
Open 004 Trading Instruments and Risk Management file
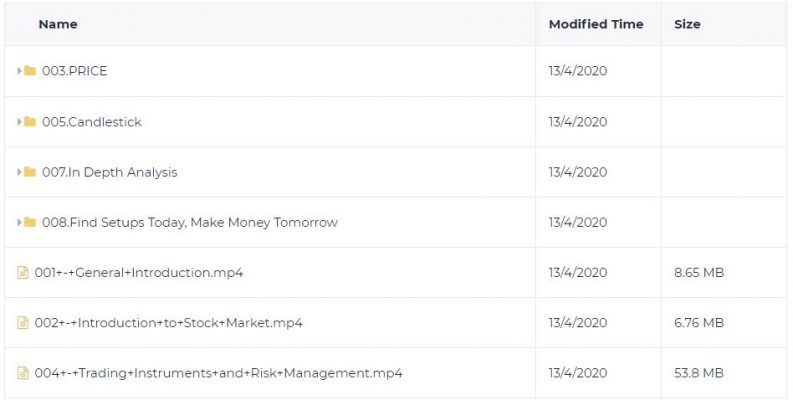click(x=218, y=373)
